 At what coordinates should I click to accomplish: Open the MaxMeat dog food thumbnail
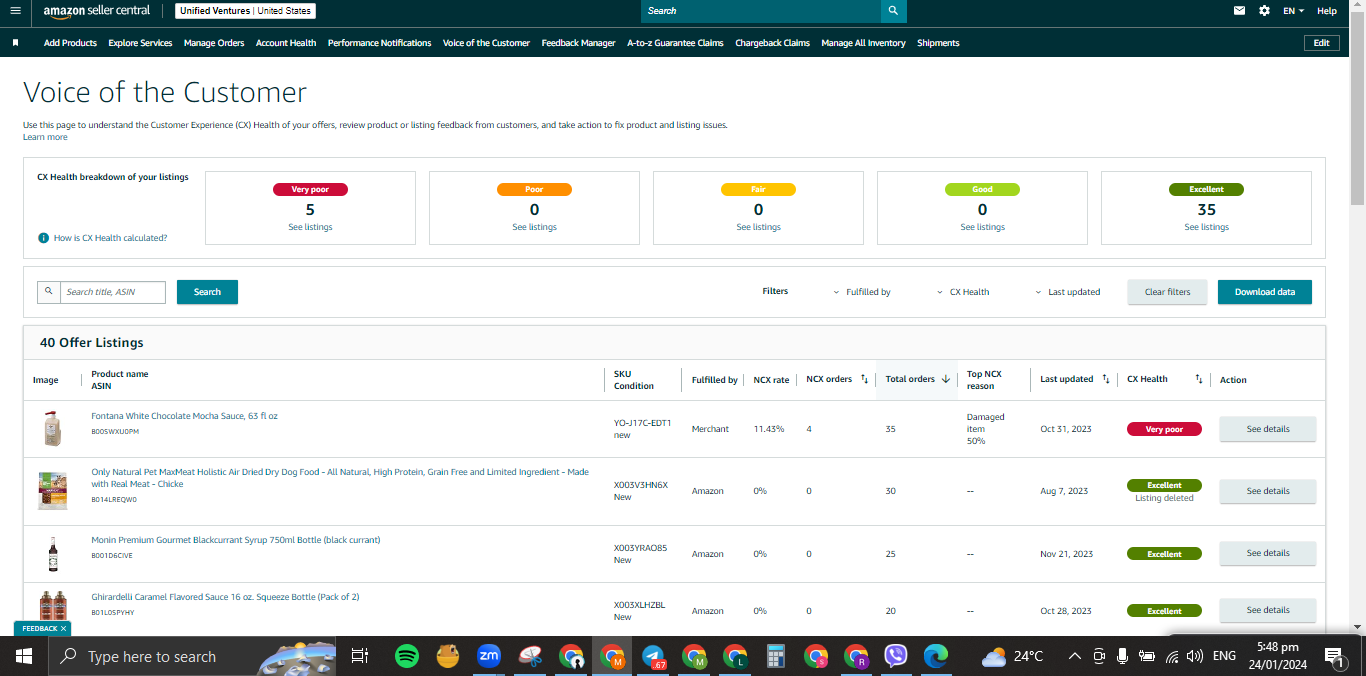(53, 491)
